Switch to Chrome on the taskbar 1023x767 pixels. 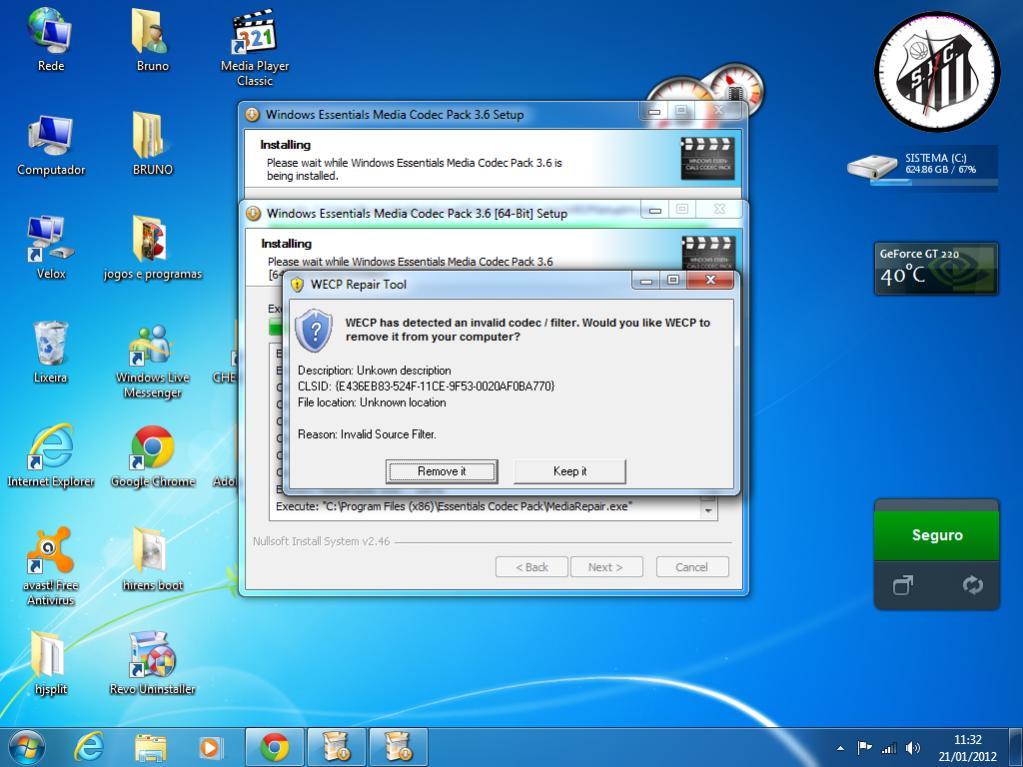[x=275, y=747]
